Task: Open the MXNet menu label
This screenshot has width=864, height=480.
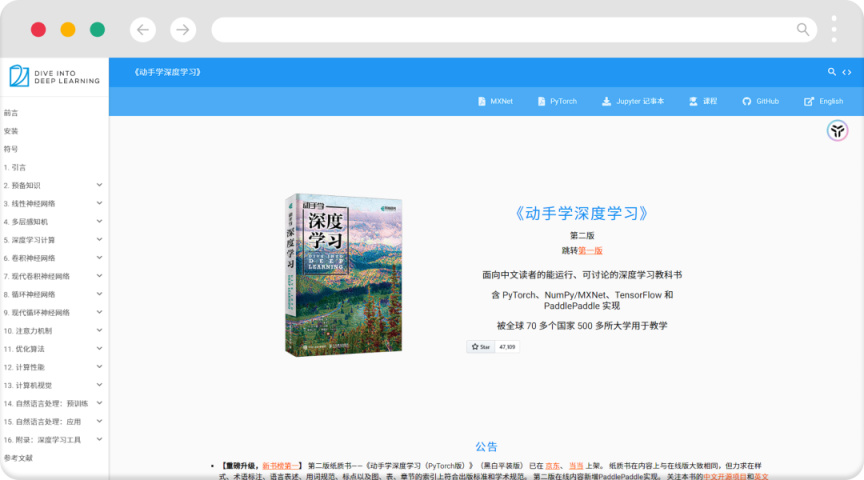Action: tap(501, 101)
